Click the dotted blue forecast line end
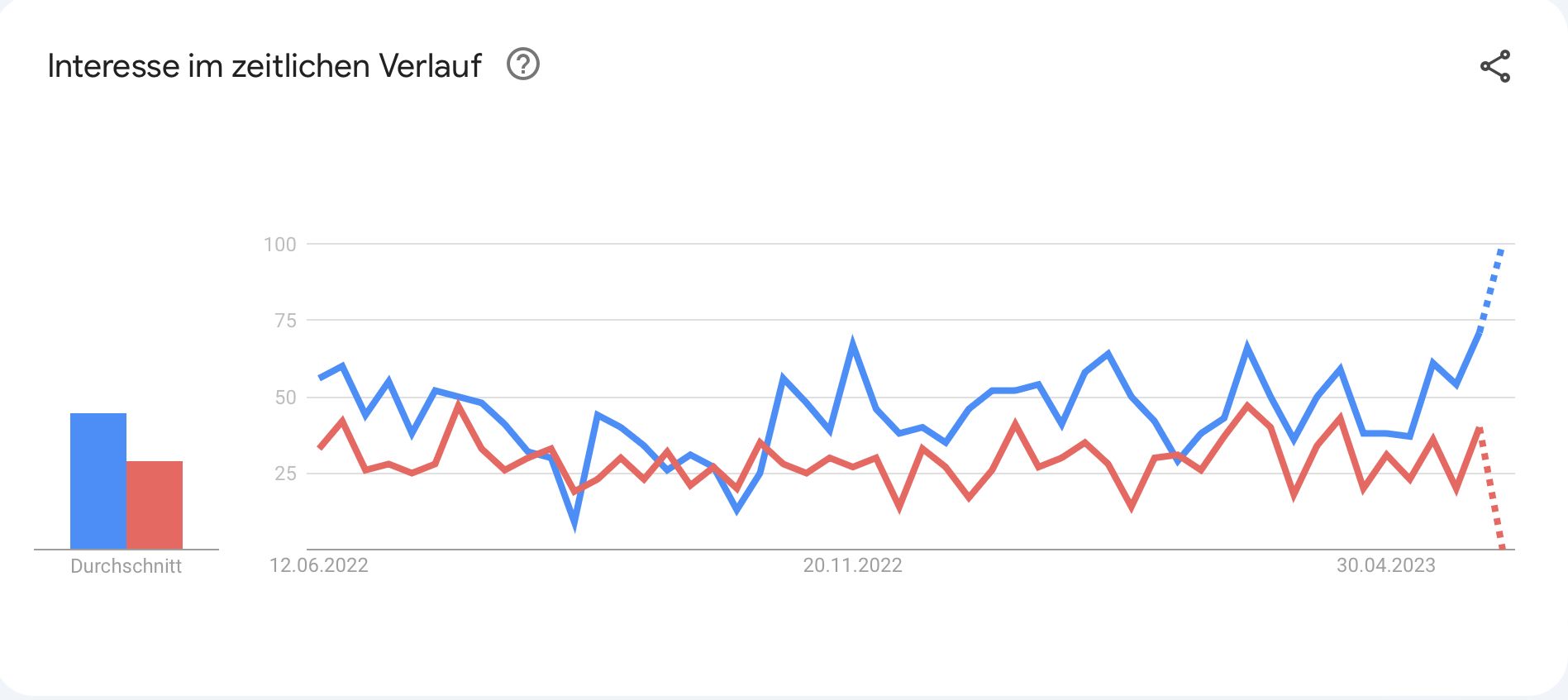The height and width of the screenshot is (700, 1568). pyautogui.click(x=1502, y=250)
